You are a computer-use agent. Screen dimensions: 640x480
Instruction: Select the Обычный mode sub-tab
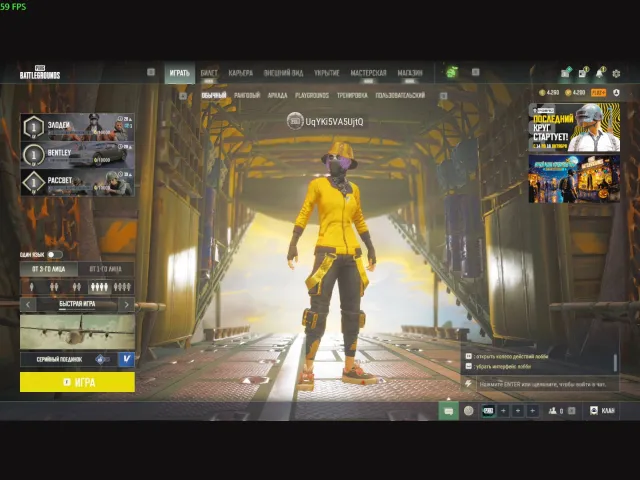pos(214,96)
